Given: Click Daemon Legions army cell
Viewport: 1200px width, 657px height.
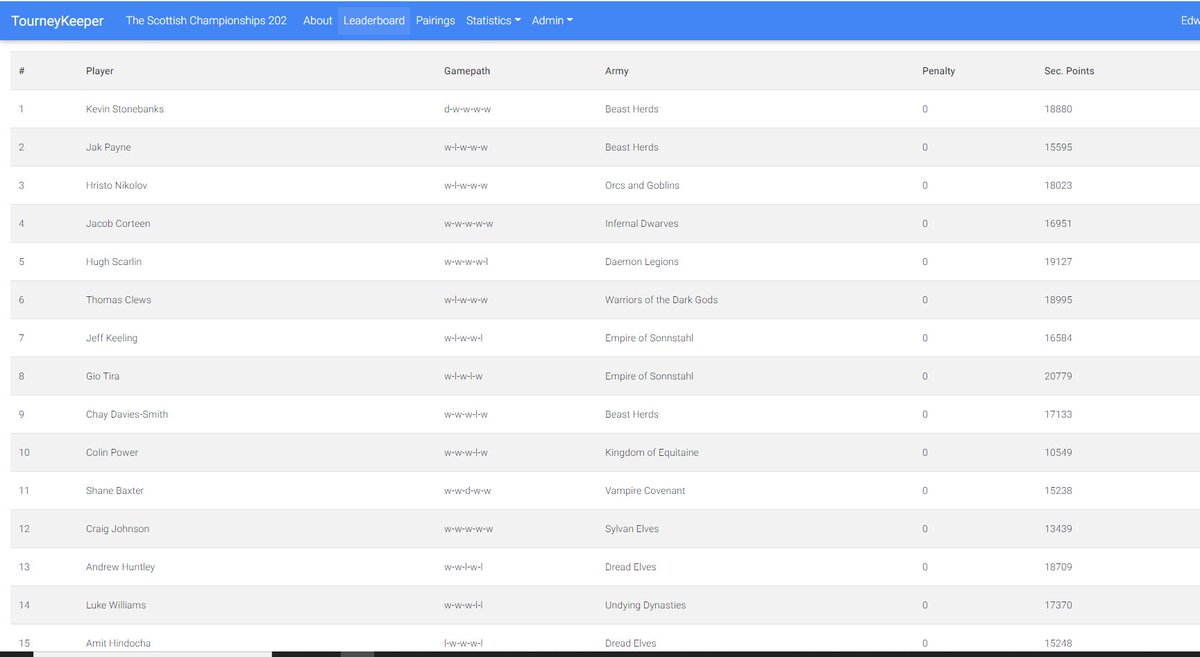Looking at the screenshot, I should click(x=642, y=261).
